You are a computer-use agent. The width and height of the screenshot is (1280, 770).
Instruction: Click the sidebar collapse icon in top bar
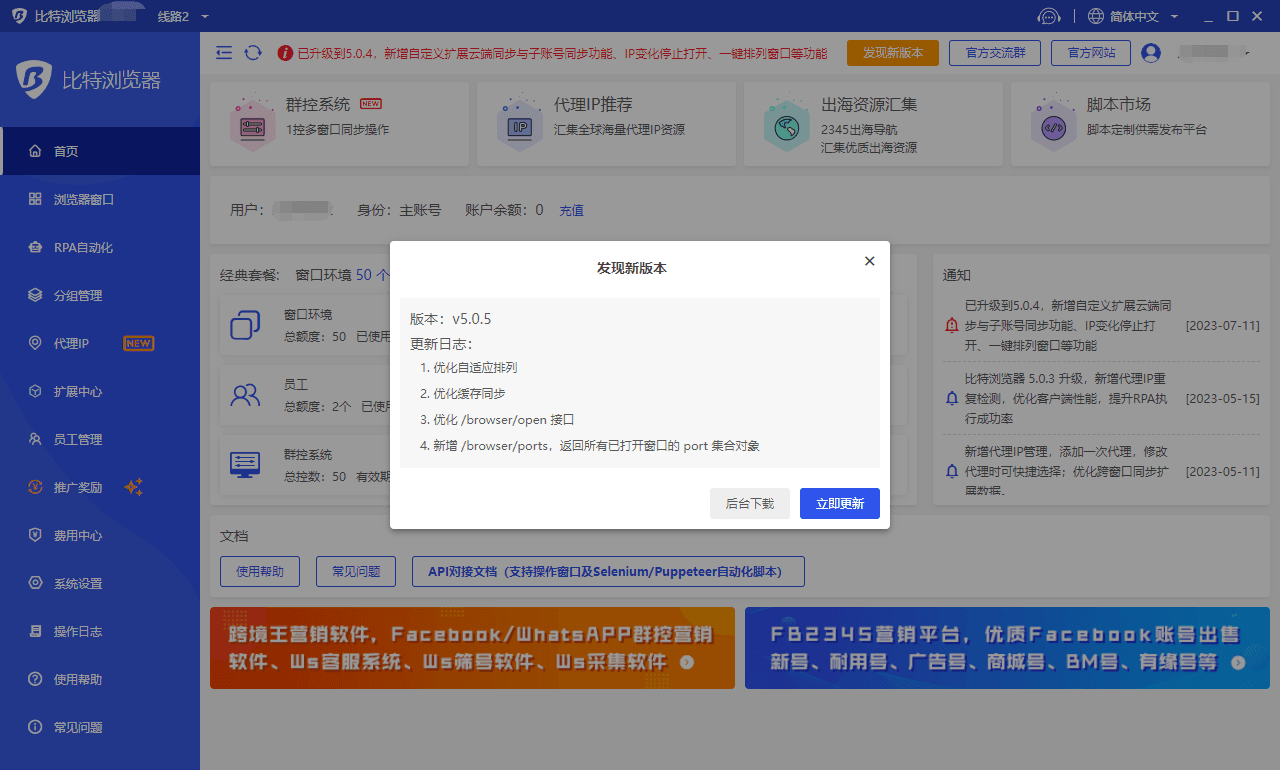224,53
